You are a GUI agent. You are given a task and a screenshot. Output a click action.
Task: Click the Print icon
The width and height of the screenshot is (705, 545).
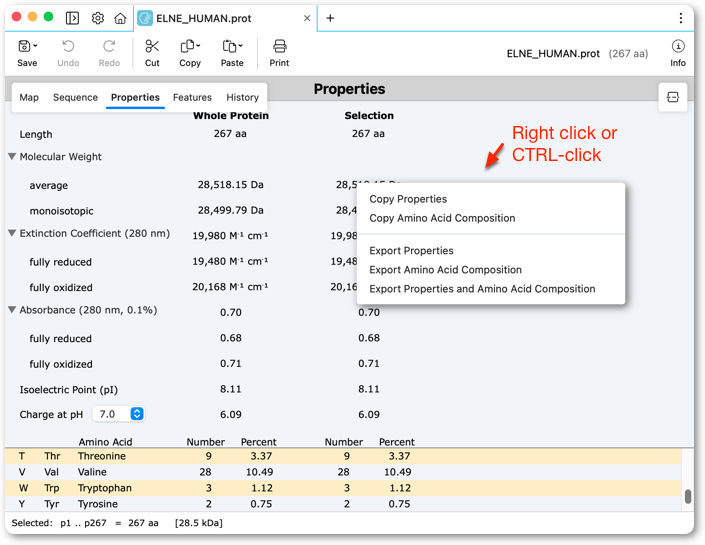coord(279,46)
